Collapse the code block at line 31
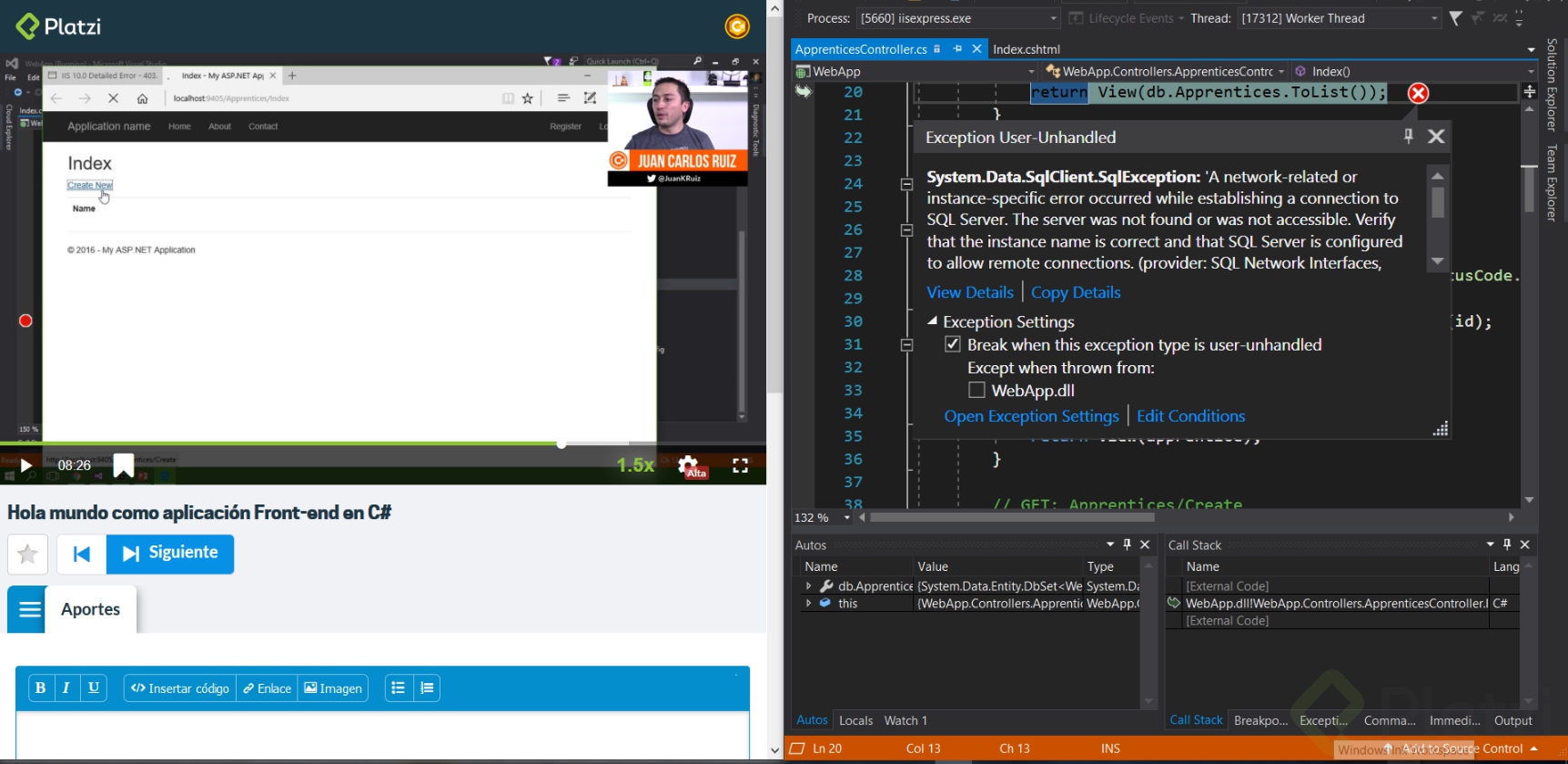Image resolution: width=1568 pixels, height=764 pixels. 906,345
